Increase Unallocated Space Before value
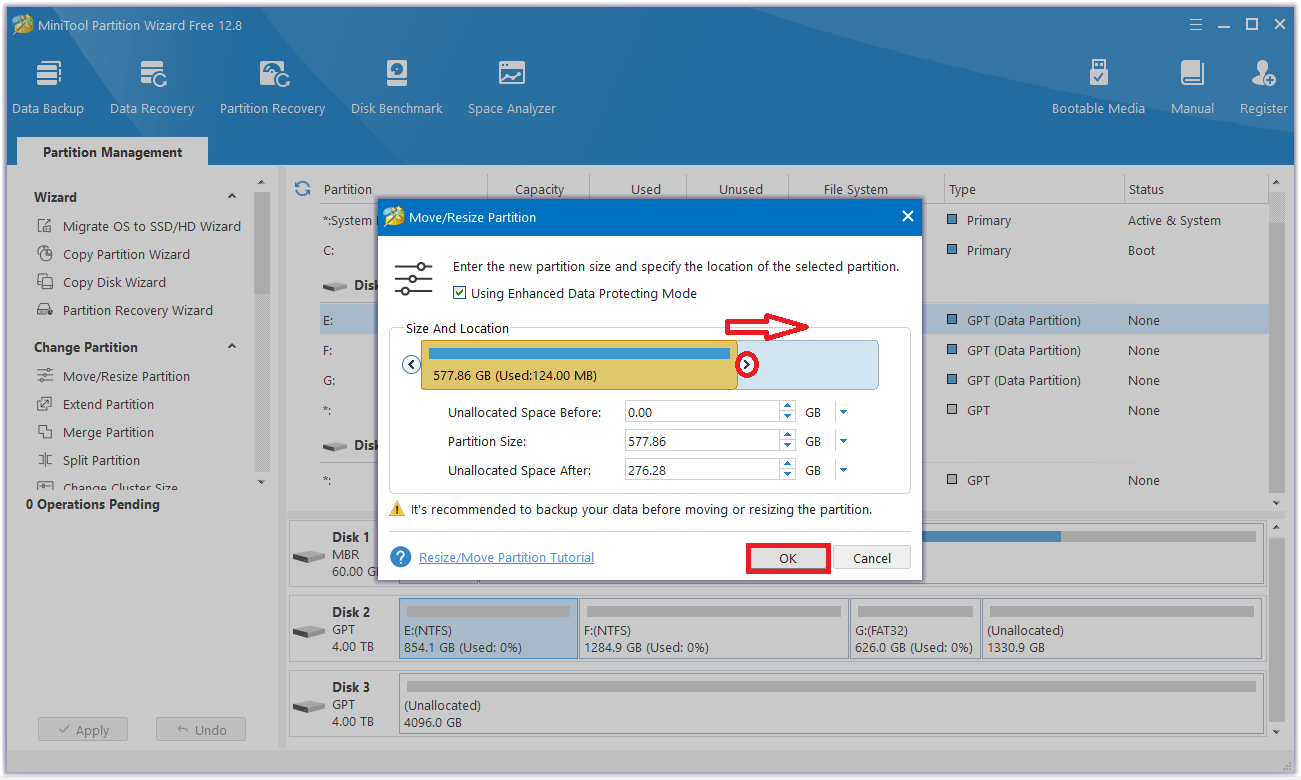The height and width of the screenshot is (780, 1301). pyautogui.click(x=788, y=407)
